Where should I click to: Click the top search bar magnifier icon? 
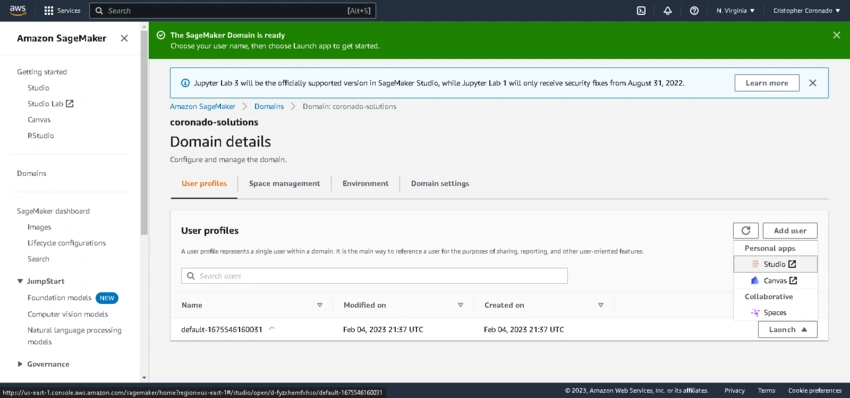point(99,10)
